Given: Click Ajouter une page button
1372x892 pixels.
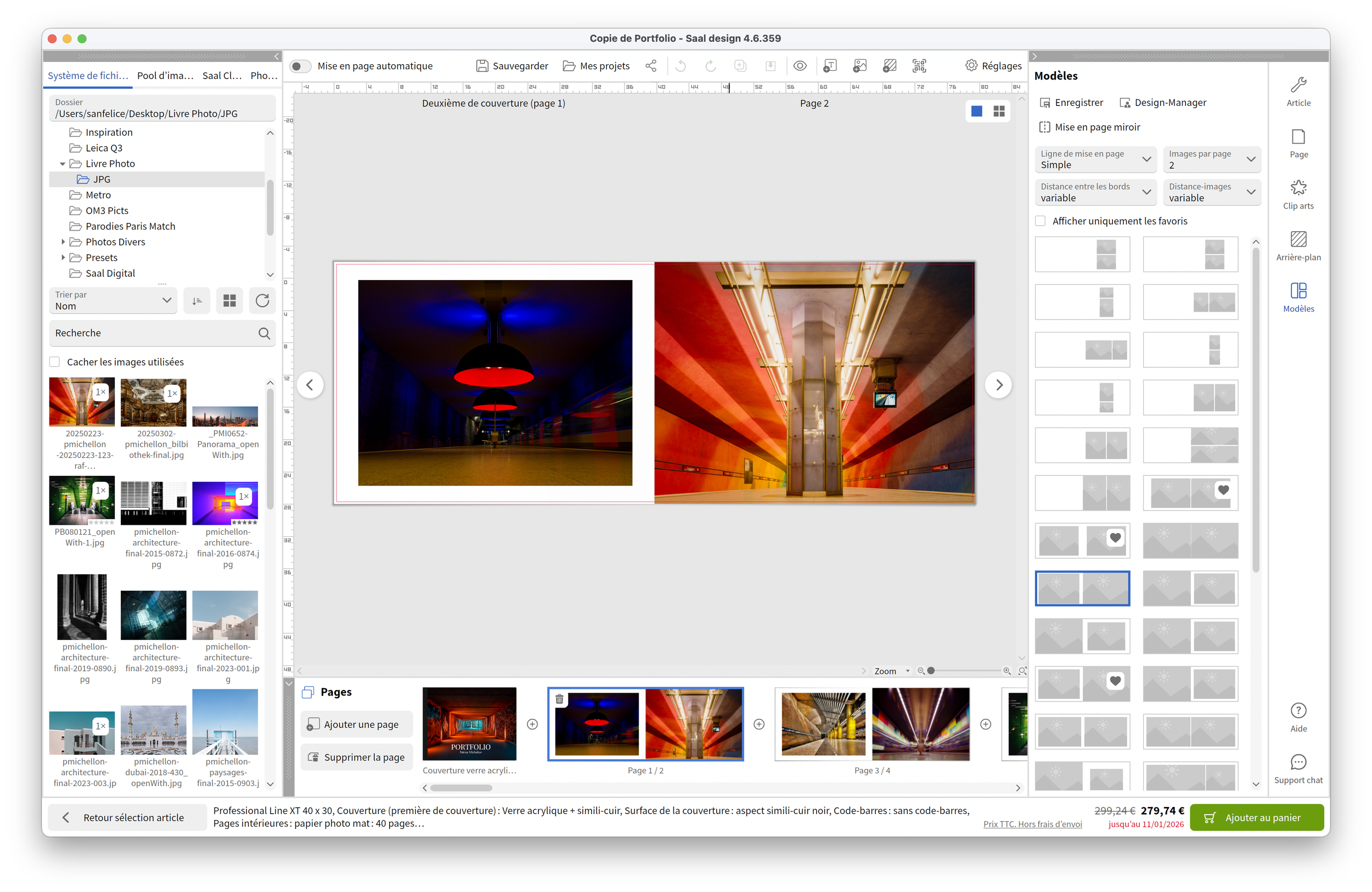Looking at the screenshot, I should tap(356, 724).
